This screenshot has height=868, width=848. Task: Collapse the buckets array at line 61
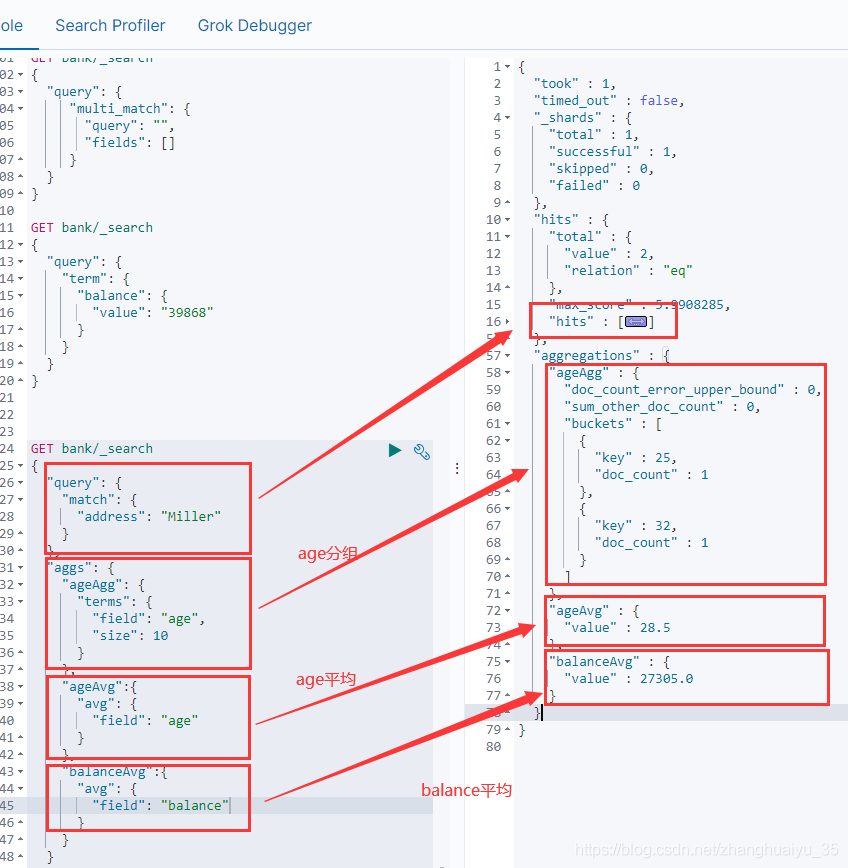tap(508, 423)
